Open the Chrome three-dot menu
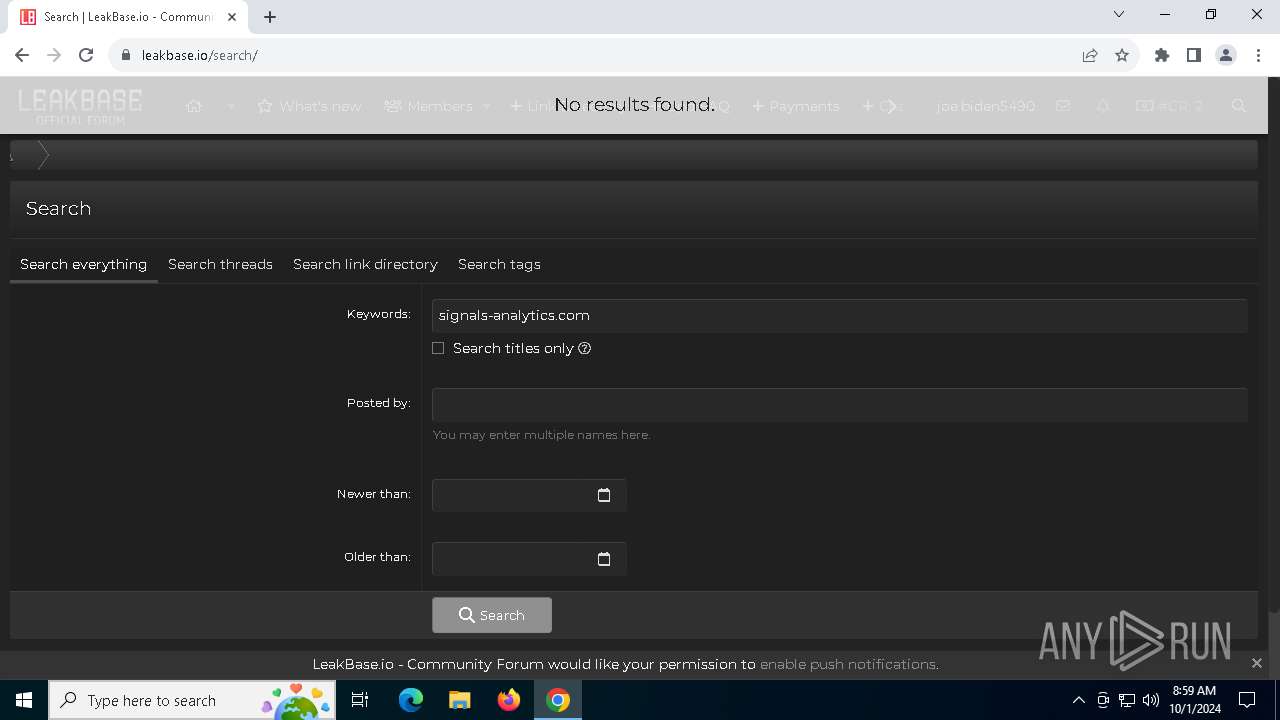 [x=1257, y=55]
